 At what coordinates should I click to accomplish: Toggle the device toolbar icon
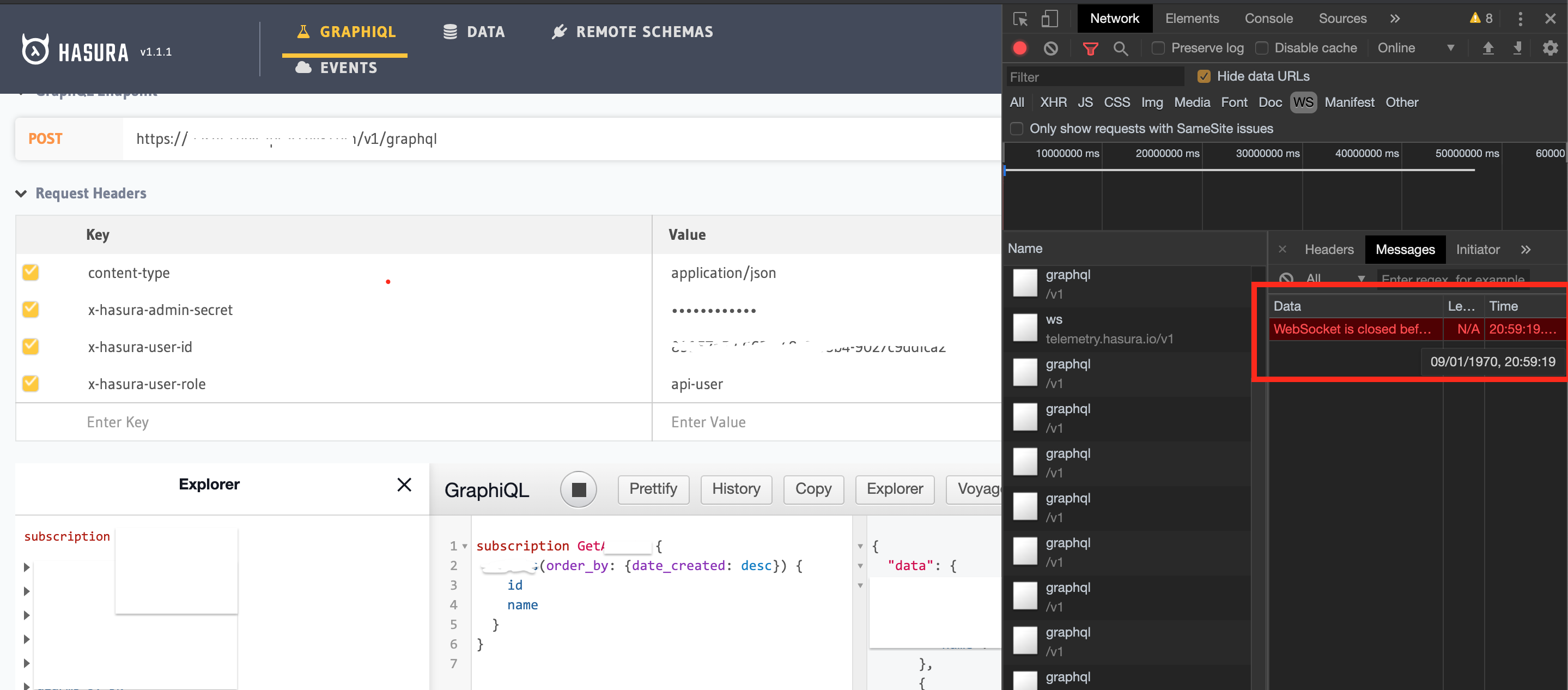click(1049, 19)
